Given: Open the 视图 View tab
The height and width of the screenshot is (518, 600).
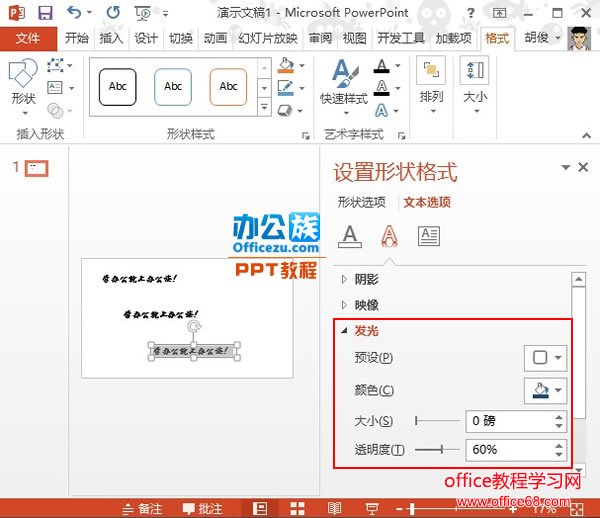Looking at the screenshot, I should click(x=354, y=38).
